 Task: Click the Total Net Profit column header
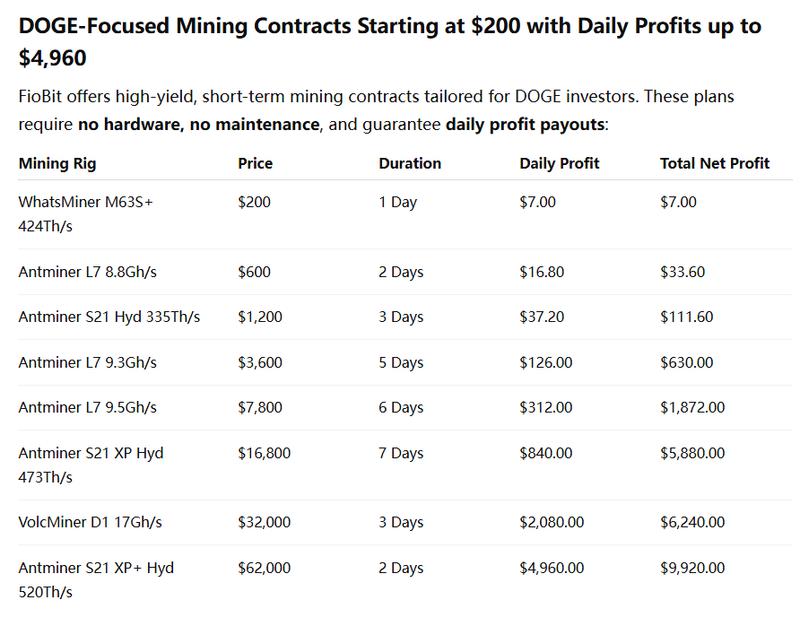pos(715,163)
